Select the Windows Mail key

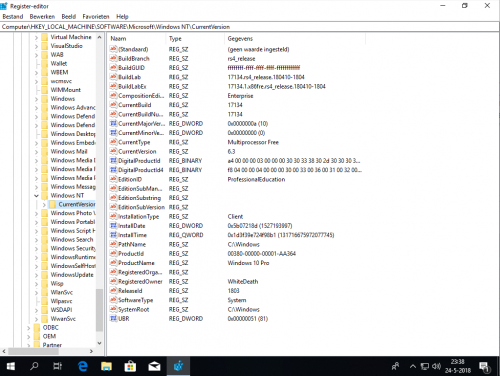tap(69, 151)
